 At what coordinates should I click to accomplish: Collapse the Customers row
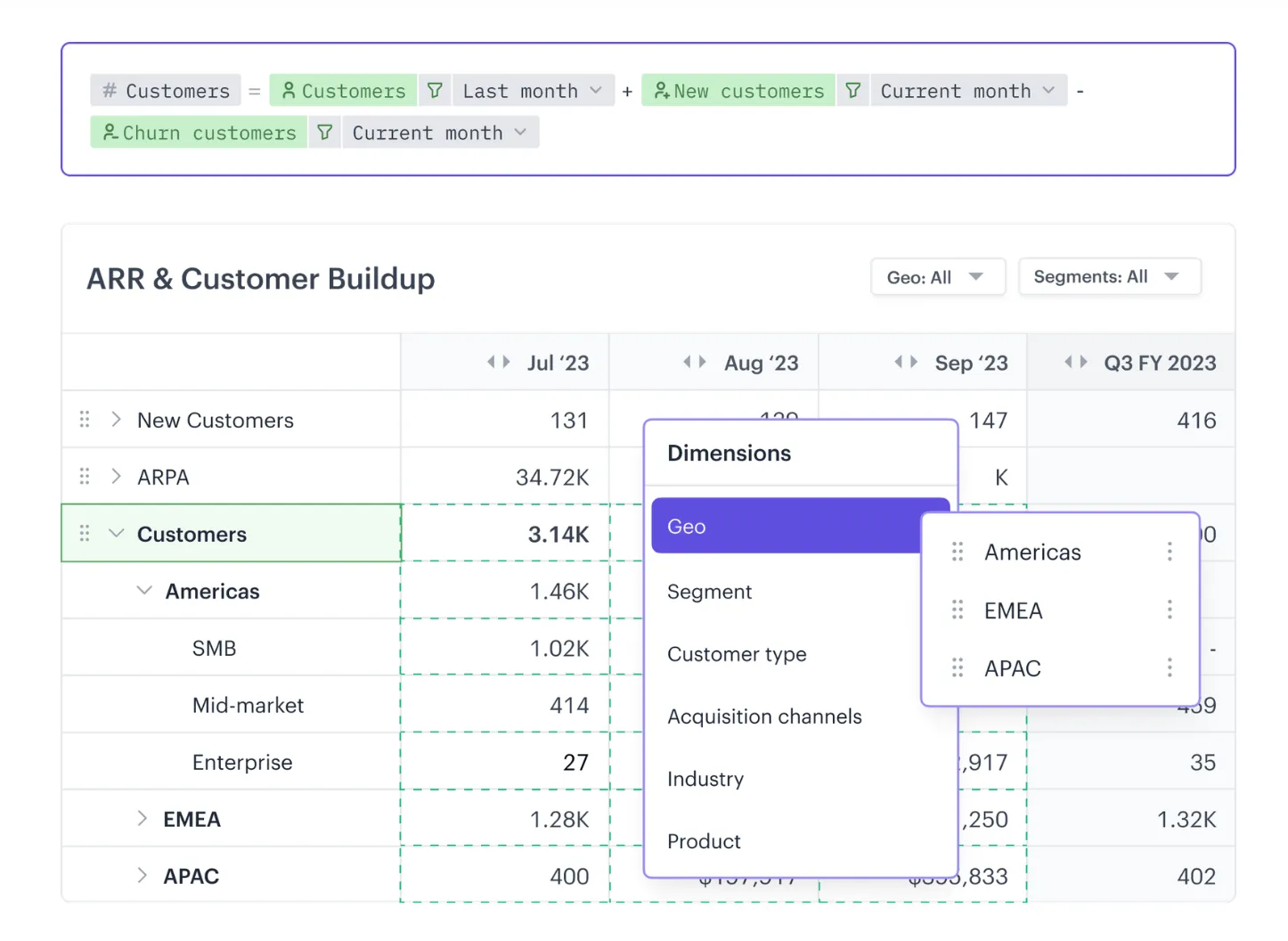pos(116,533)
